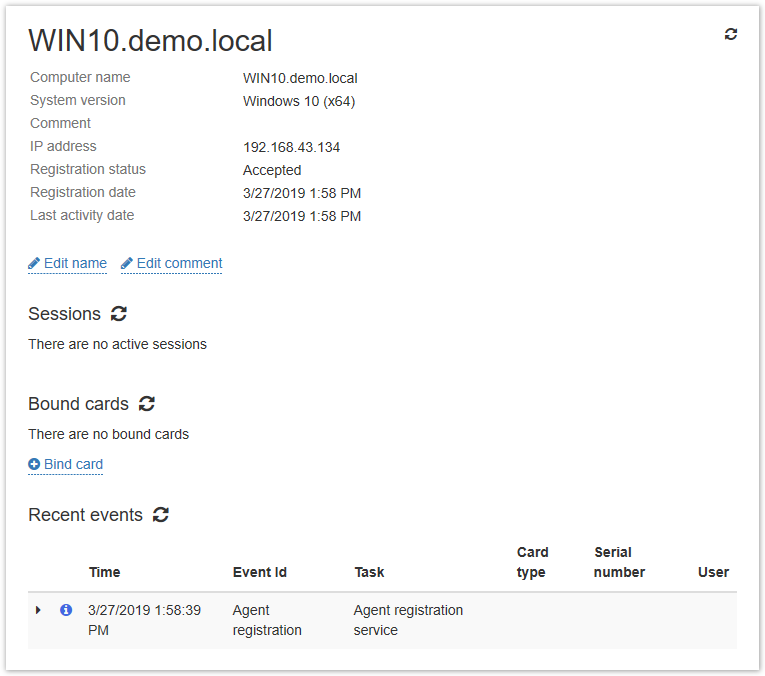Click the plus icon beside Bind card
This screenshot has height=676, width=765.
pos(34,465)
